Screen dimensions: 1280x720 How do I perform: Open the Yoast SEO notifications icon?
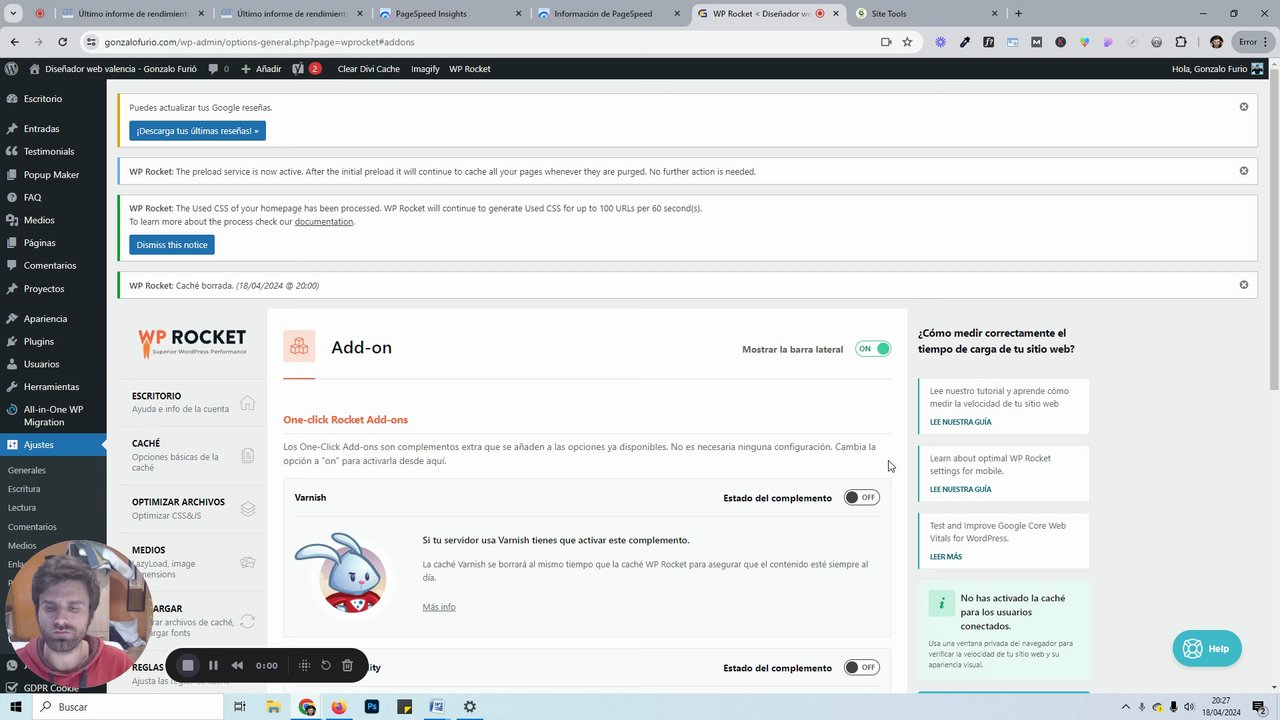coord(306,69)
